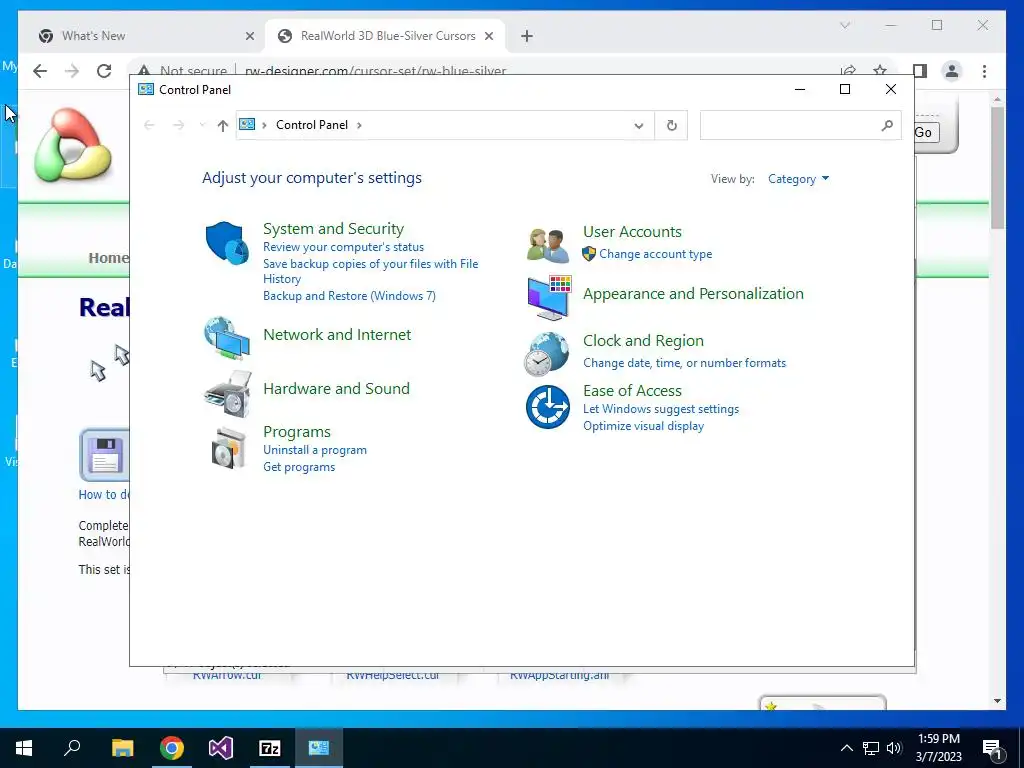This screenshot has width=1024, height=768.
Task: Bookmark this page with the star icon
Action: [880, 70]
